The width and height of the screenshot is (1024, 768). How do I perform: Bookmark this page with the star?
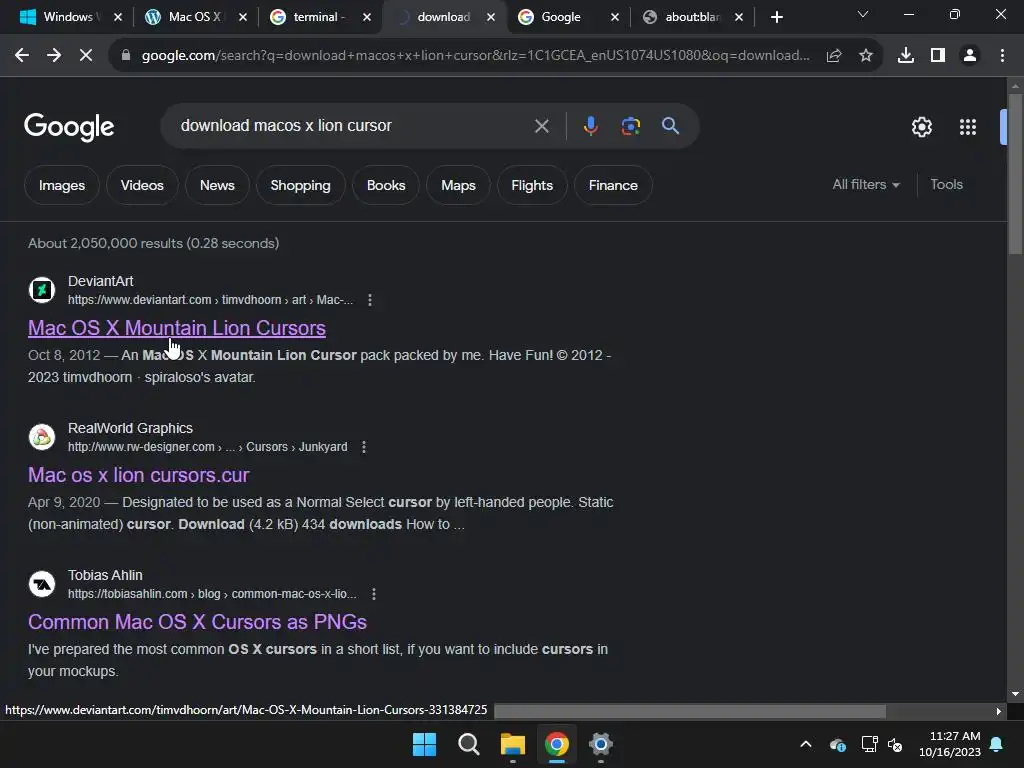click(x=866, y=56)
